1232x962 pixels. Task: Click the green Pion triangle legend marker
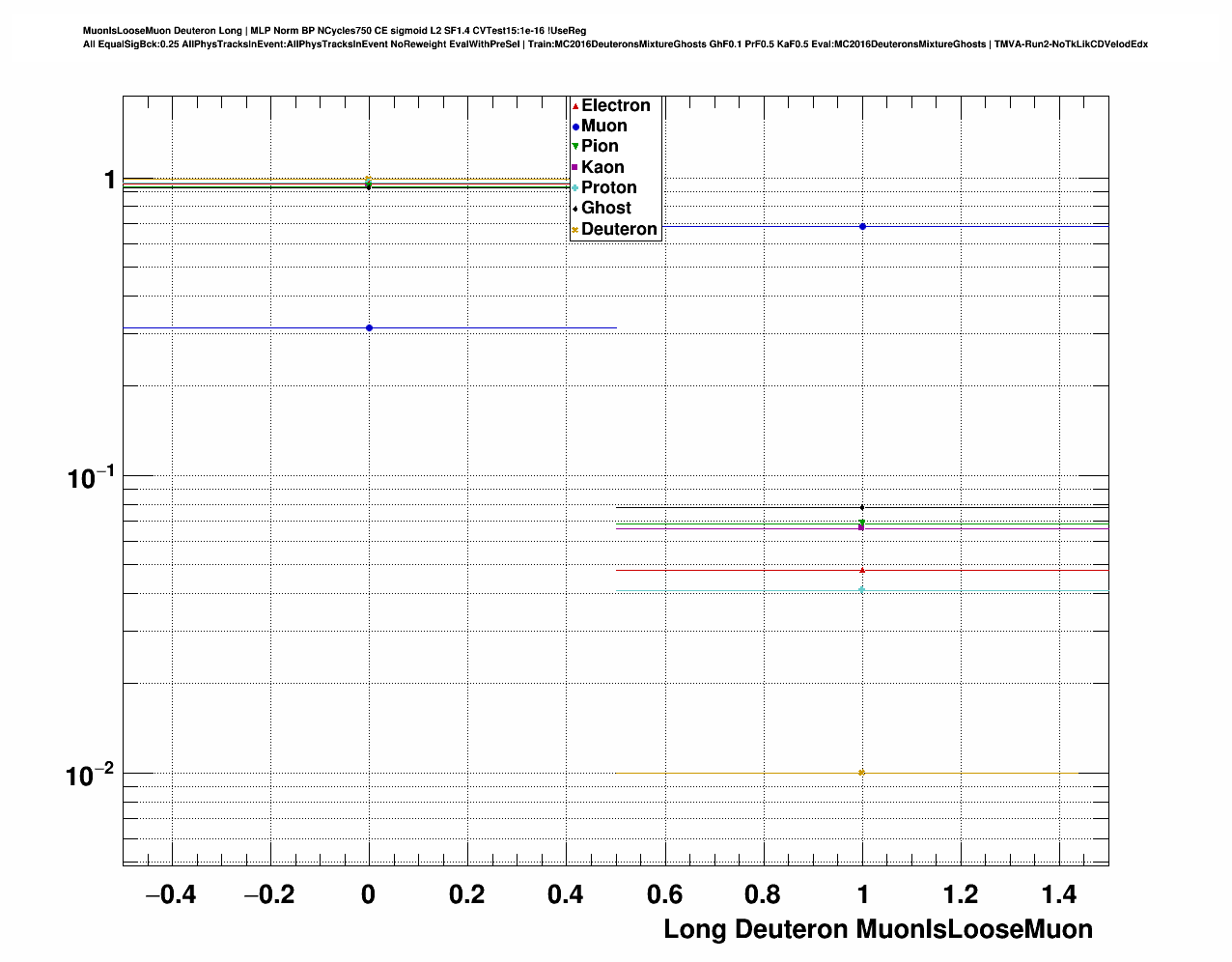pyautogui.click(x=575, y=147)
